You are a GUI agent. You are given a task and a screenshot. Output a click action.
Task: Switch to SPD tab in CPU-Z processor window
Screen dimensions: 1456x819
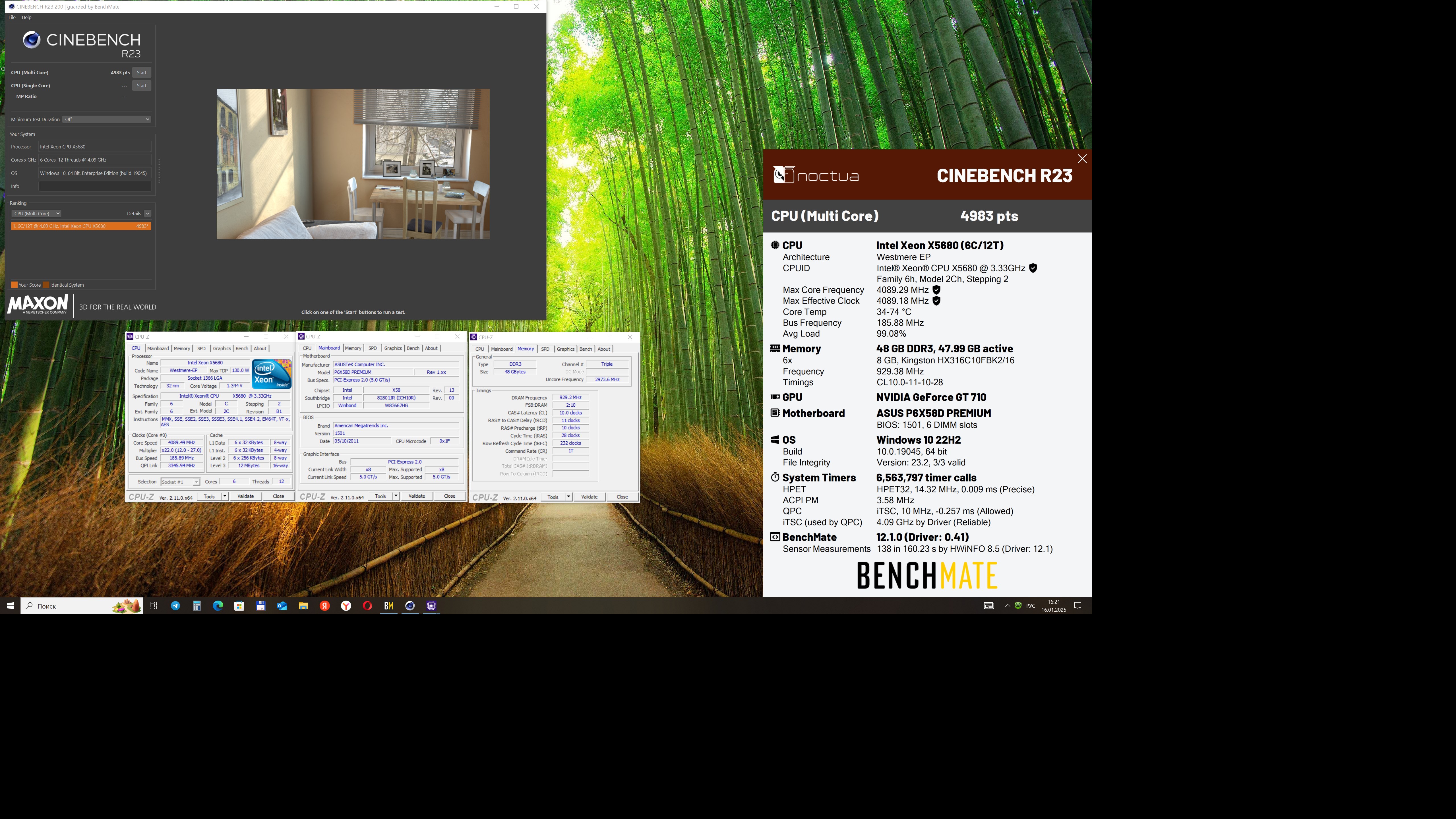click(x=201, y=349)
